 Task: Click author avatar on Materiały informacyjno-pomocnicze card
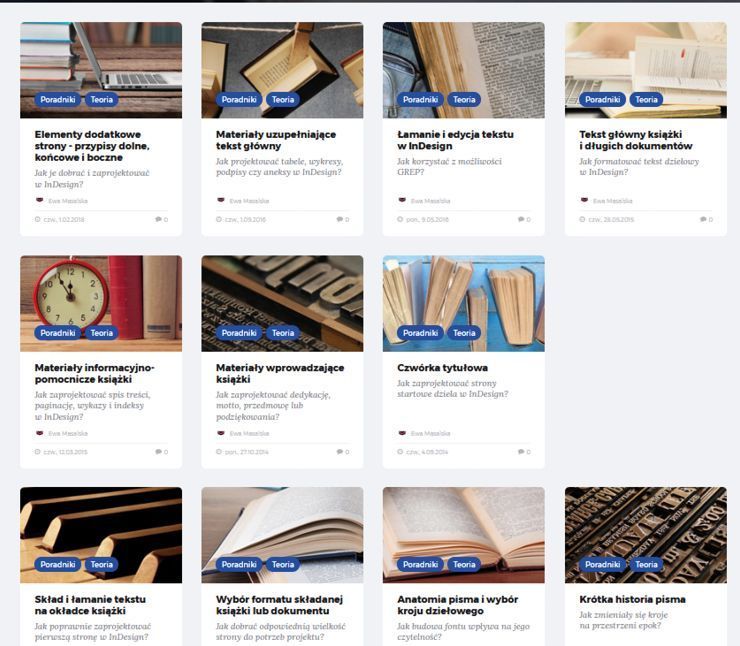click(40, 433)
